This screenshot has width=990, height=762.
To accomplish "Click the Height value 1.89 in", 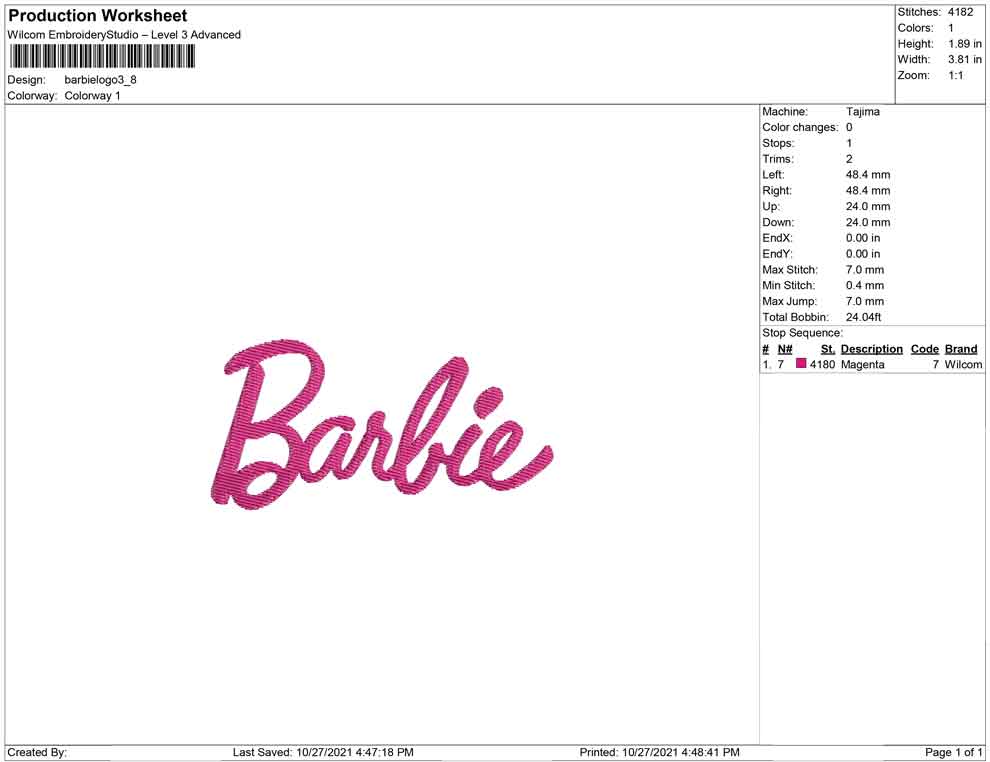I will click(965, 44).
